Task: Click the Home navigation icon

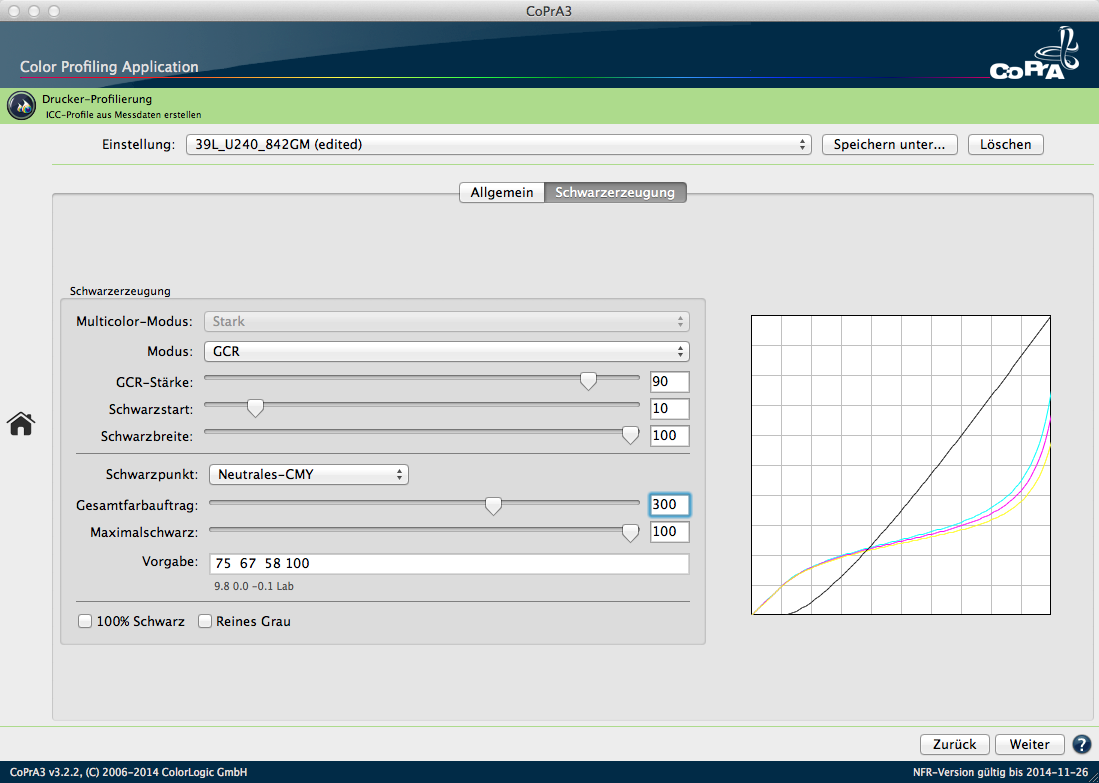Action: [x=21, y=424]
